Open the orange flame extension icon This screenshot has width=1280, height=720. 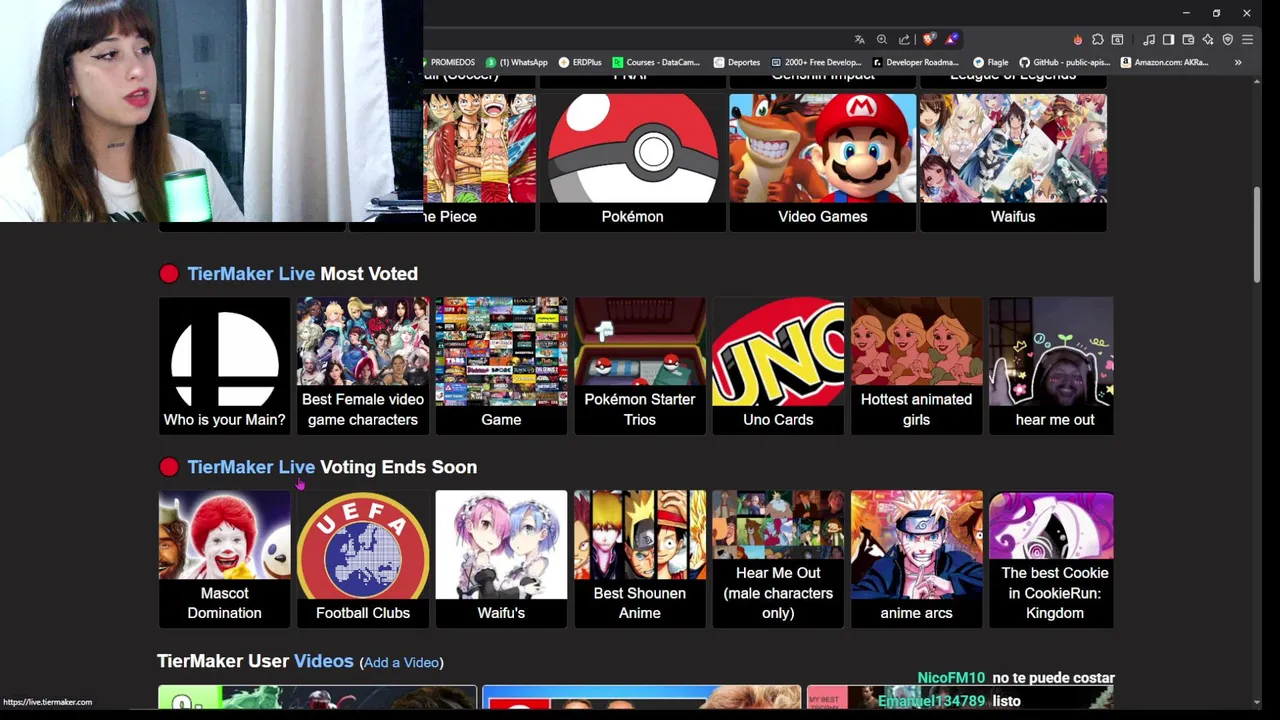pyautogui.click(x=1077, y=40)
